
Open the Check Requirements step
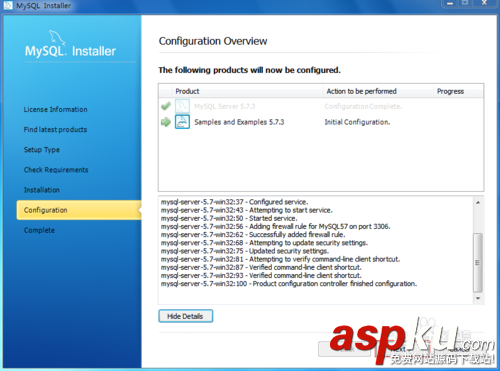pyautogui.click(x=56, y=170)
